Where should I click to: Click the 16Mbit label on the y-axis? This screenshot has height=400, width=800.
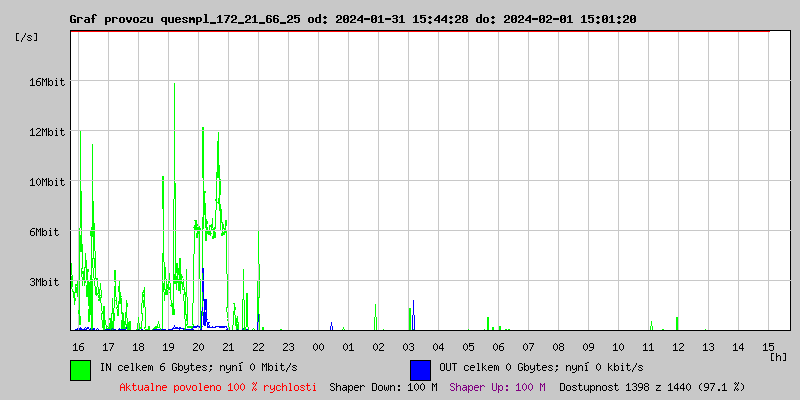coord(47,82)
